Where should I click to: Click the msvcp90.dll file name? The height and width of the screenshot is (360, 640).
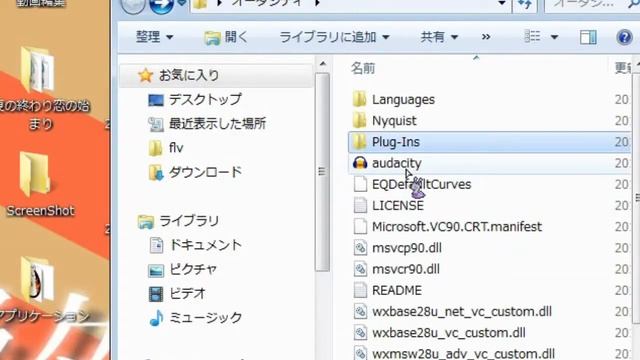407,248
